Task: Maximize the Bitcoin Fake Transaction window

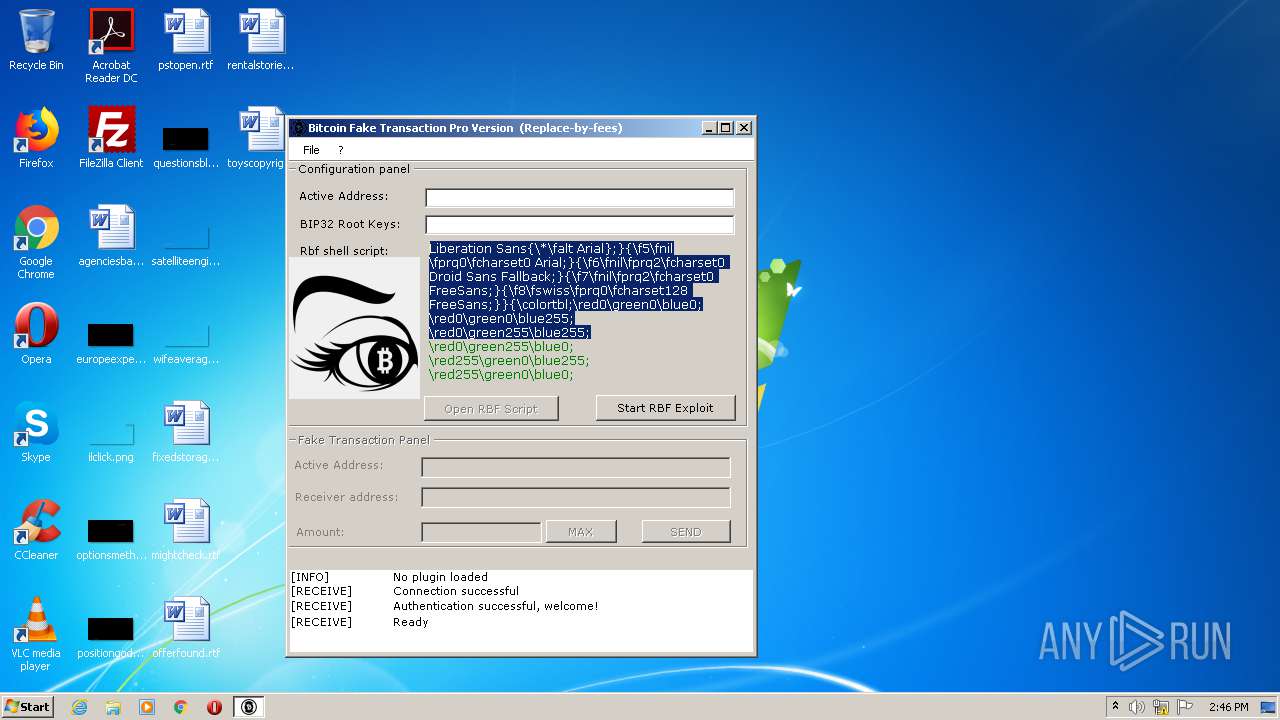Action: pyautogui.click(x=726, y=128)
